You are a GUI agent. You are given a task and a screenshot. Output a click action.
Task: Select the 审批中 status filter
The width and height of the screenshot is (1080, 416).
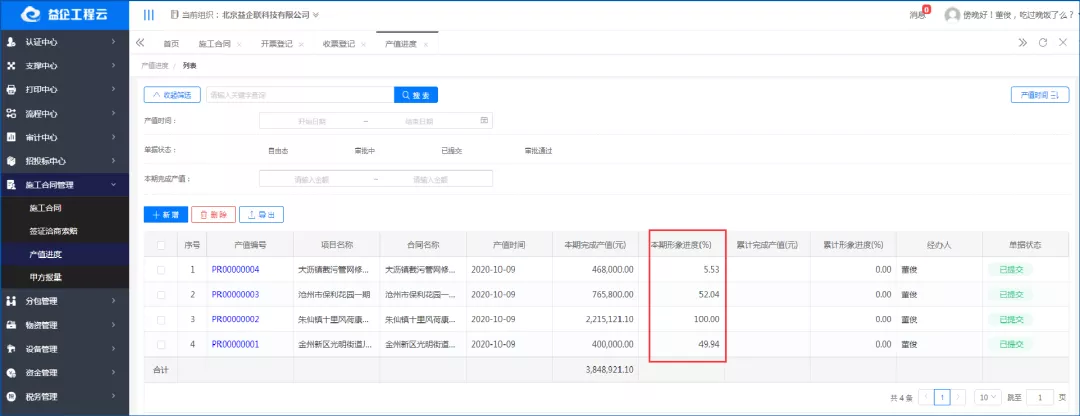(364, 150)
